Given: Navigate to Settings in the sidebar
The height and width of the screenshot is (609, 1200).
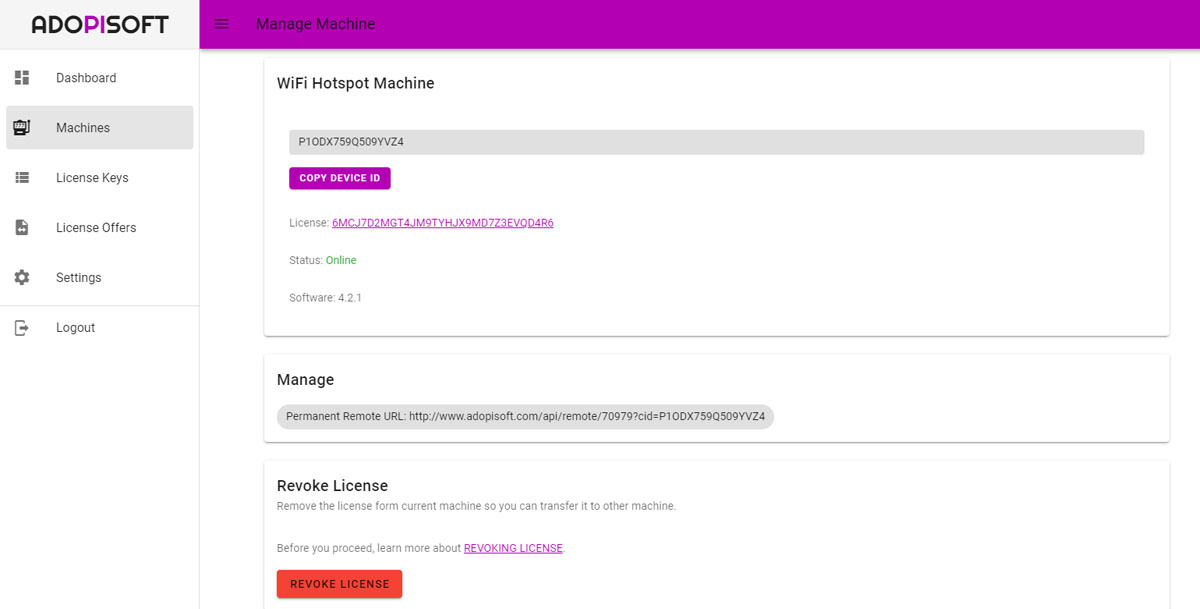Looking at the screenshot, I should (78, 277).
